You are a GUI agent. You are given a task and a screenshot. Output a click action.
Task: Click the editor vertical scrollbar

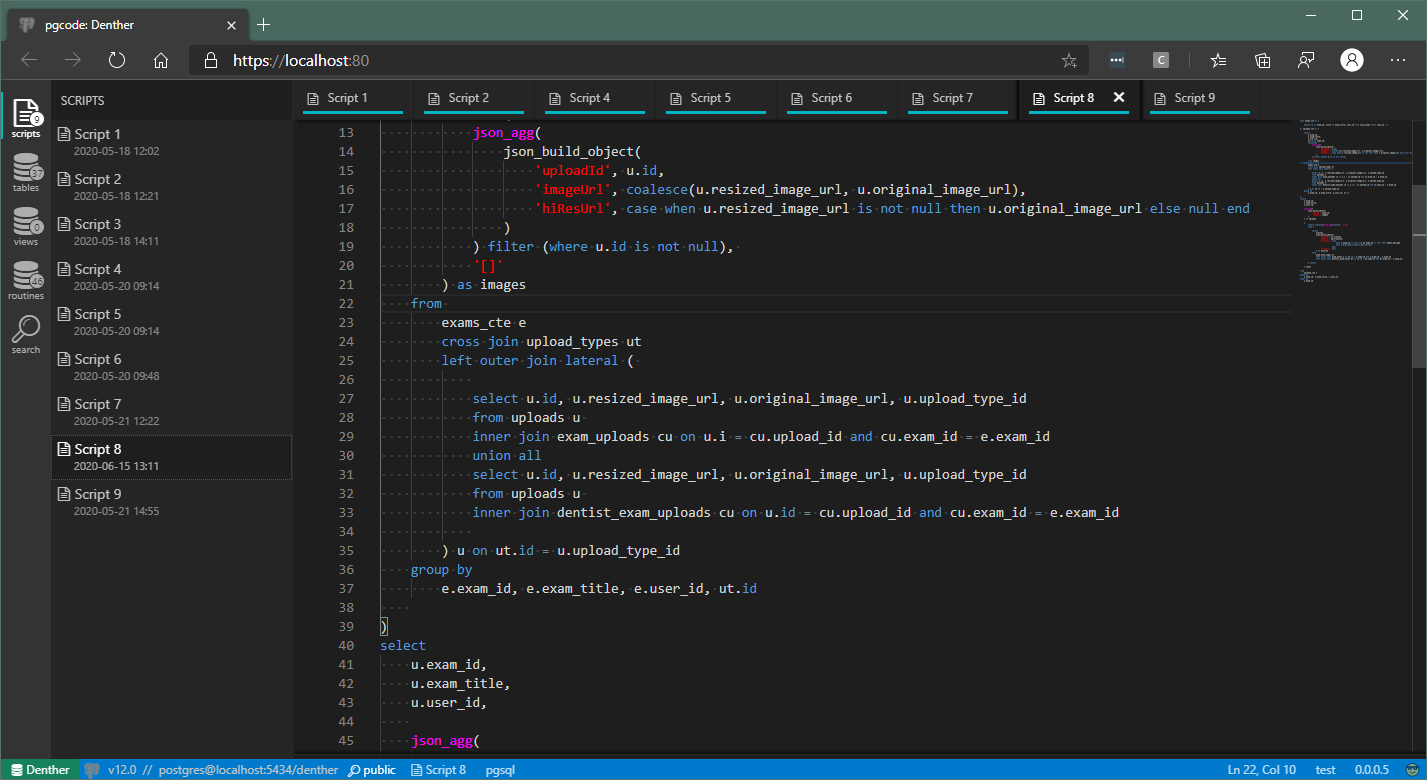coord(1419,276)
